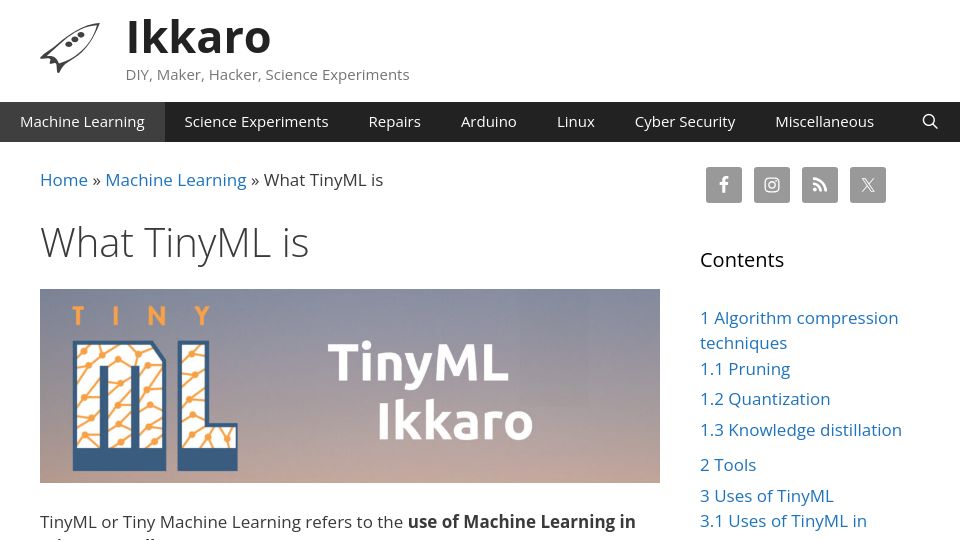Open the Miscellaneous menu item
The image size is (960, 540).
824,122
